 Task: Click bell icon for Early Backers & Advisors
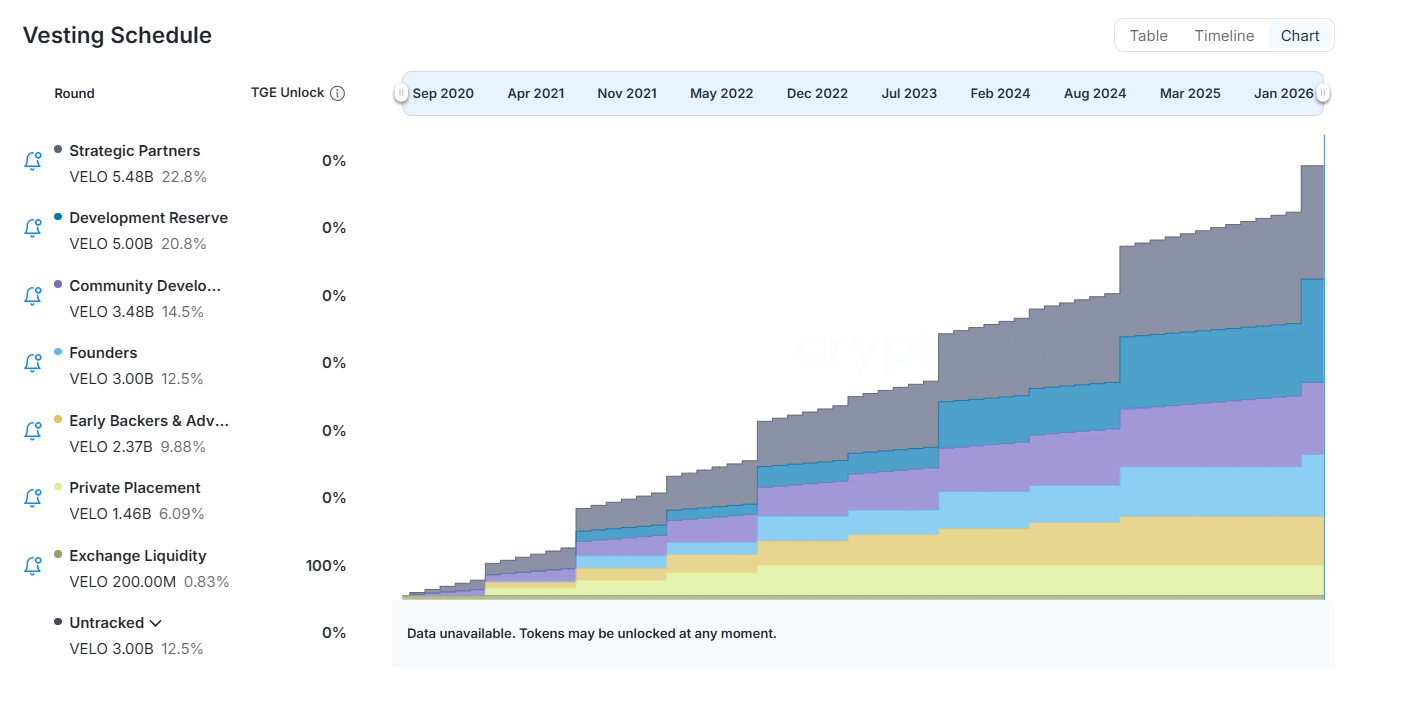[32, 431]
